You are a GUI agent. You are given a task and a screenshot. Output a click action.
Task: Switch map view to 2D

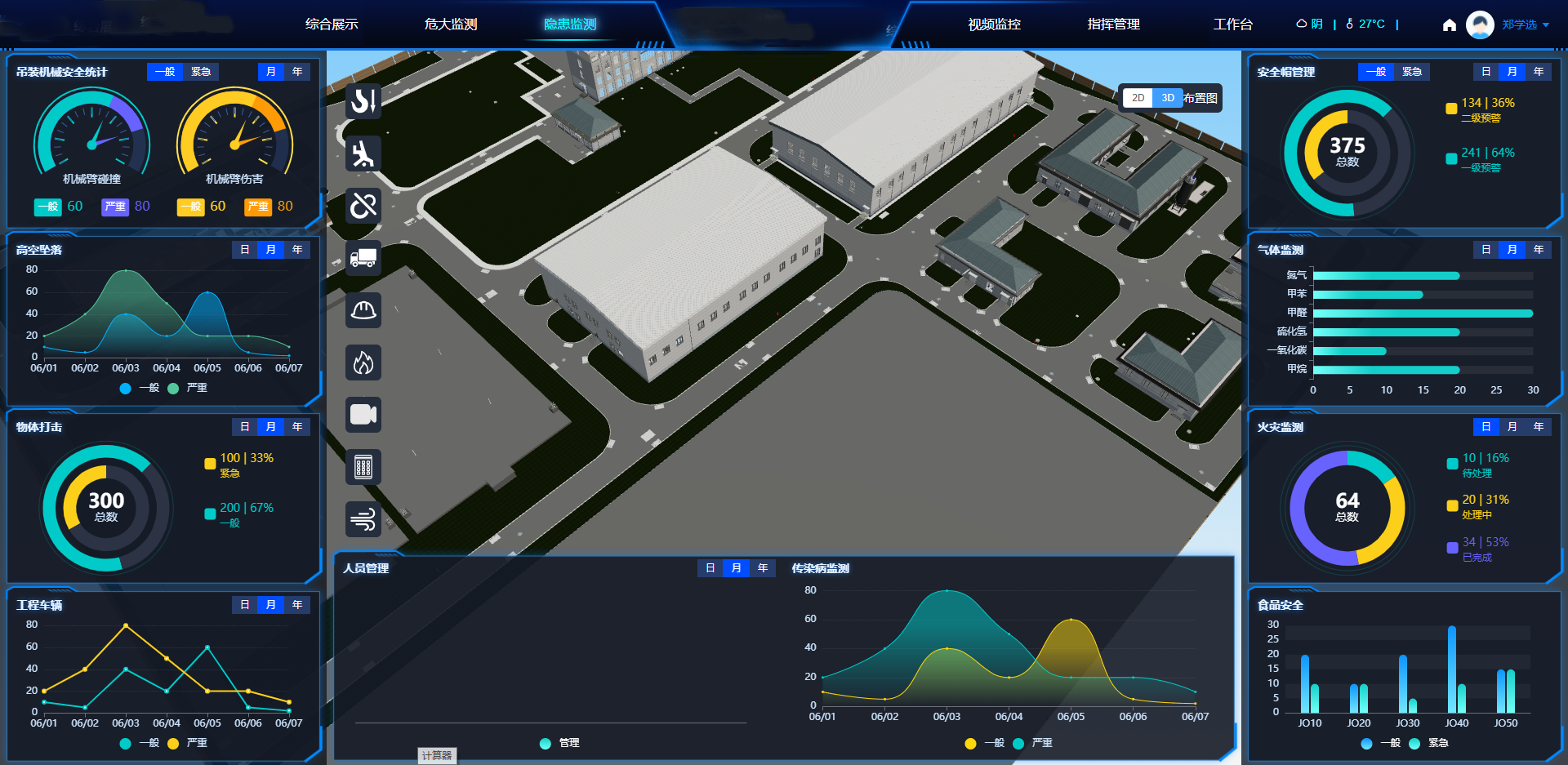1138,98
